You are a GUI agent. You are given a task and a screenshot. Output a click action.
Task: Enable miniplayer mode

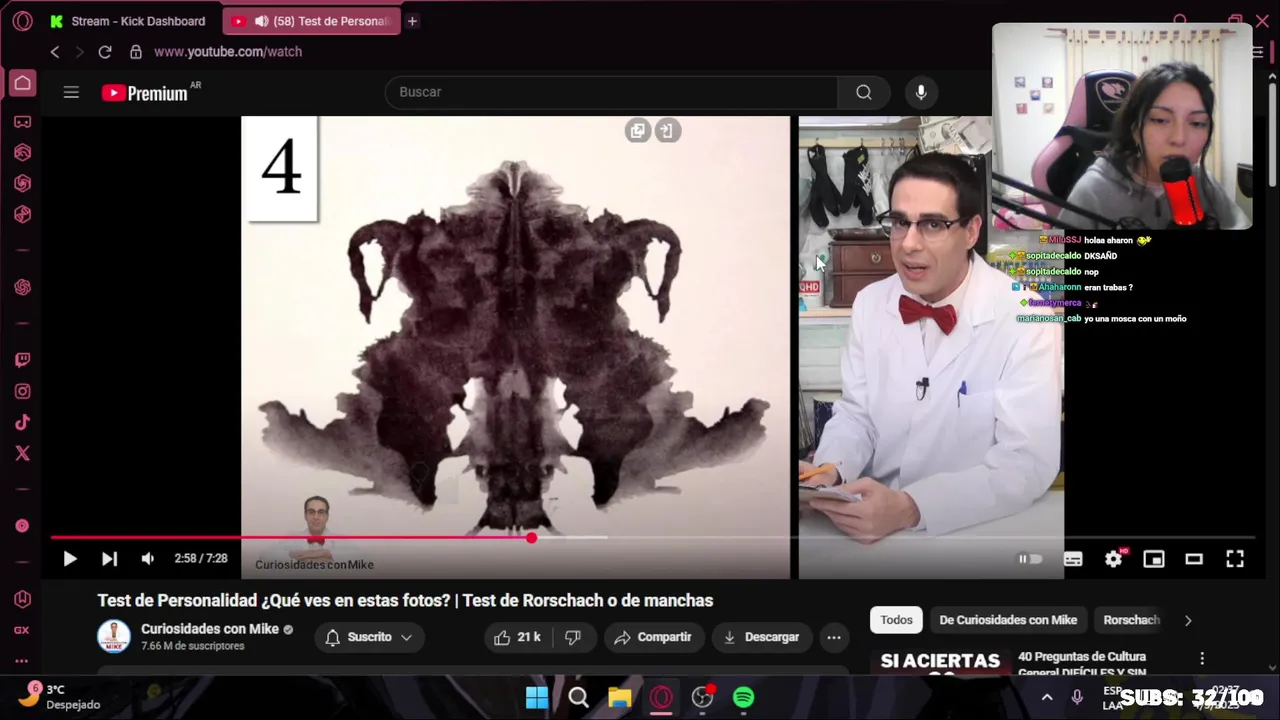(1154, 559)
